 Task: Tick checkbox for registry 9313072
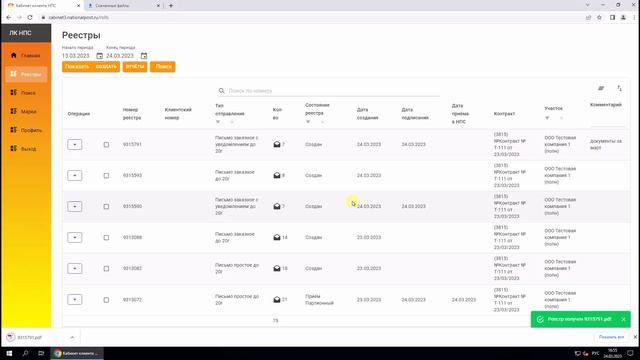(x=106, y=300)
